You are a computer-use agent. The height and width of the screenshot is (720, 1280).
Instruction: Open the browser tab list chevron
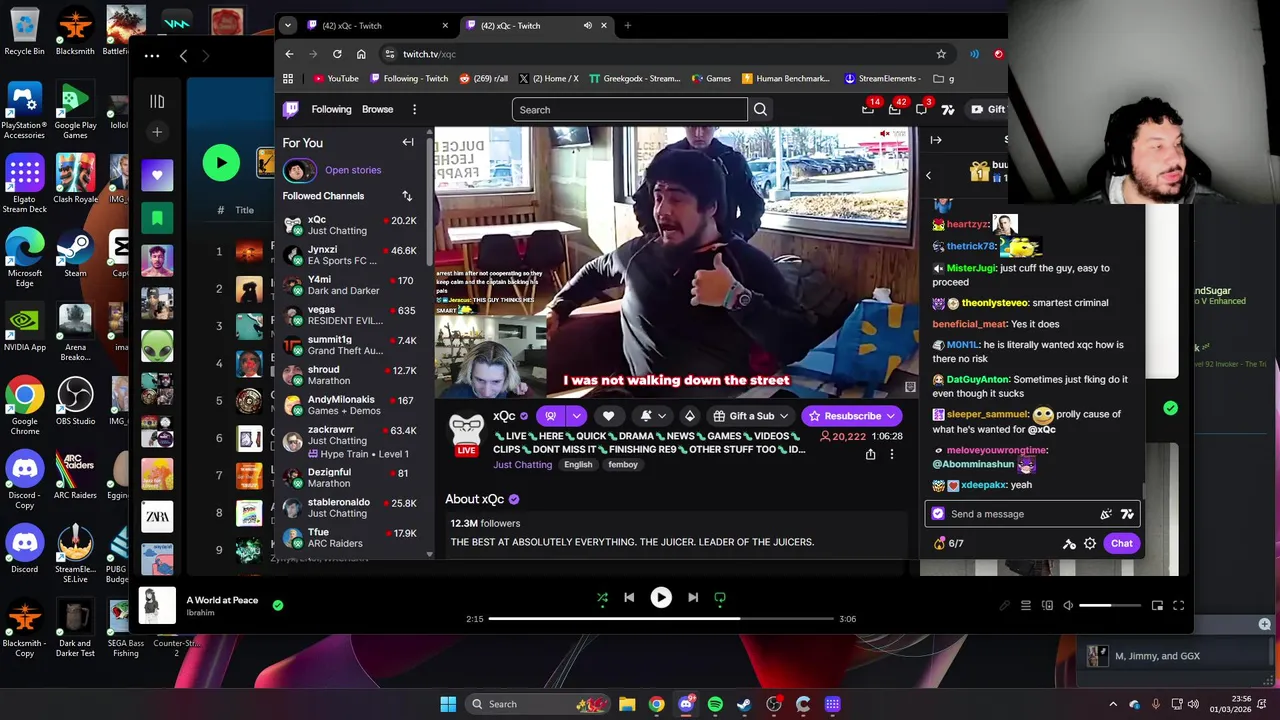tap(288, 25)
